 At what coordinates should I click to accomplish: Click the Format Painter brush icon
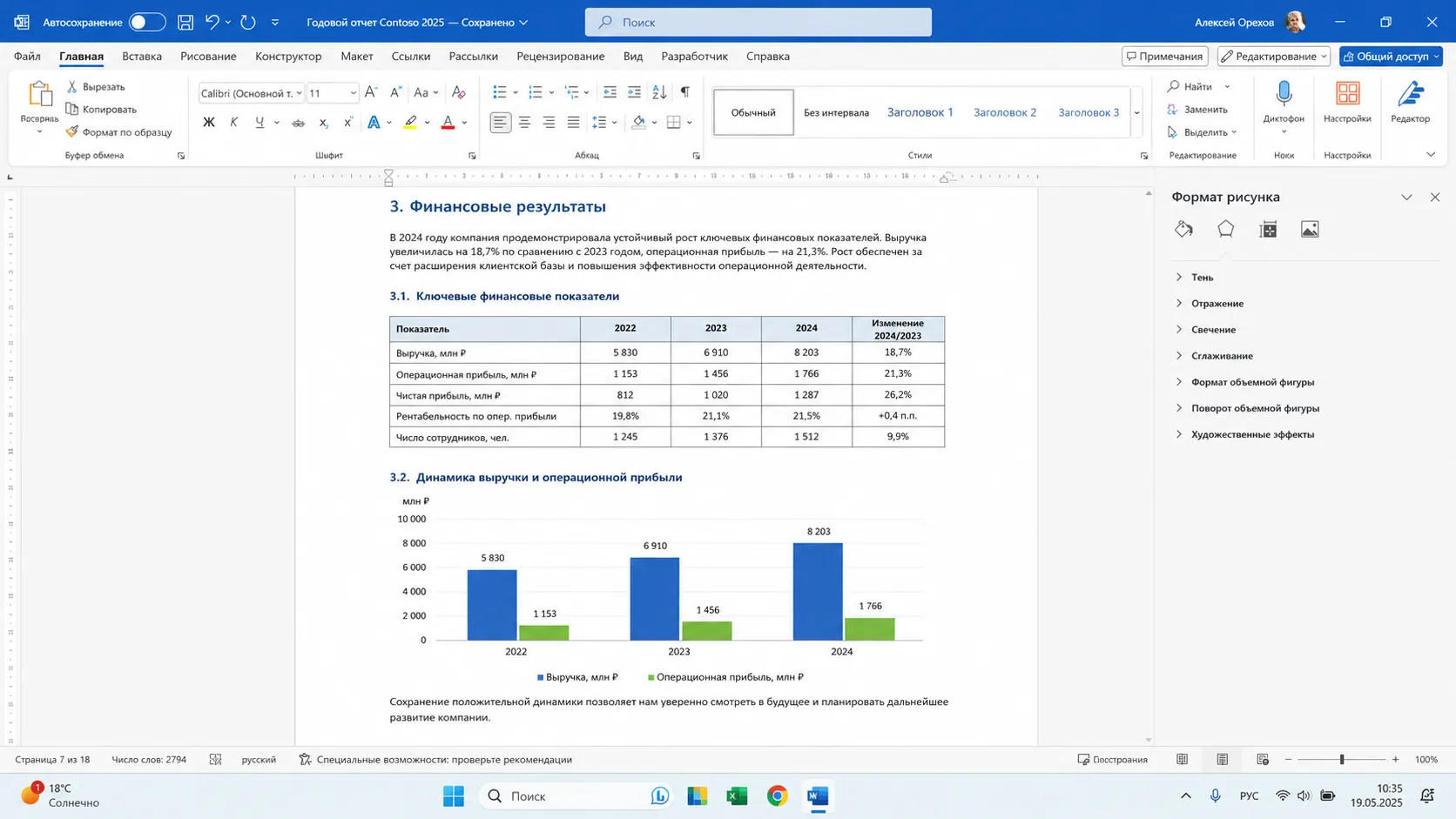tap(72, 131)
